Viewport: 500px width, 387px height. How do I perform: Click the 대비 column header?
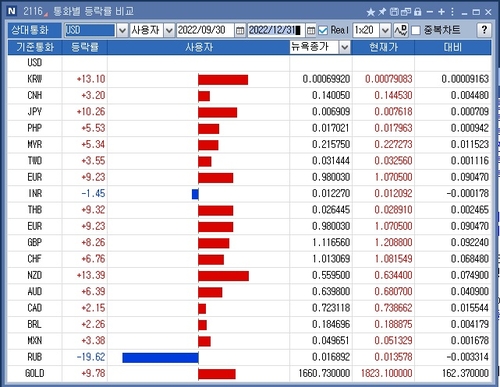click(x=453, y=47)
